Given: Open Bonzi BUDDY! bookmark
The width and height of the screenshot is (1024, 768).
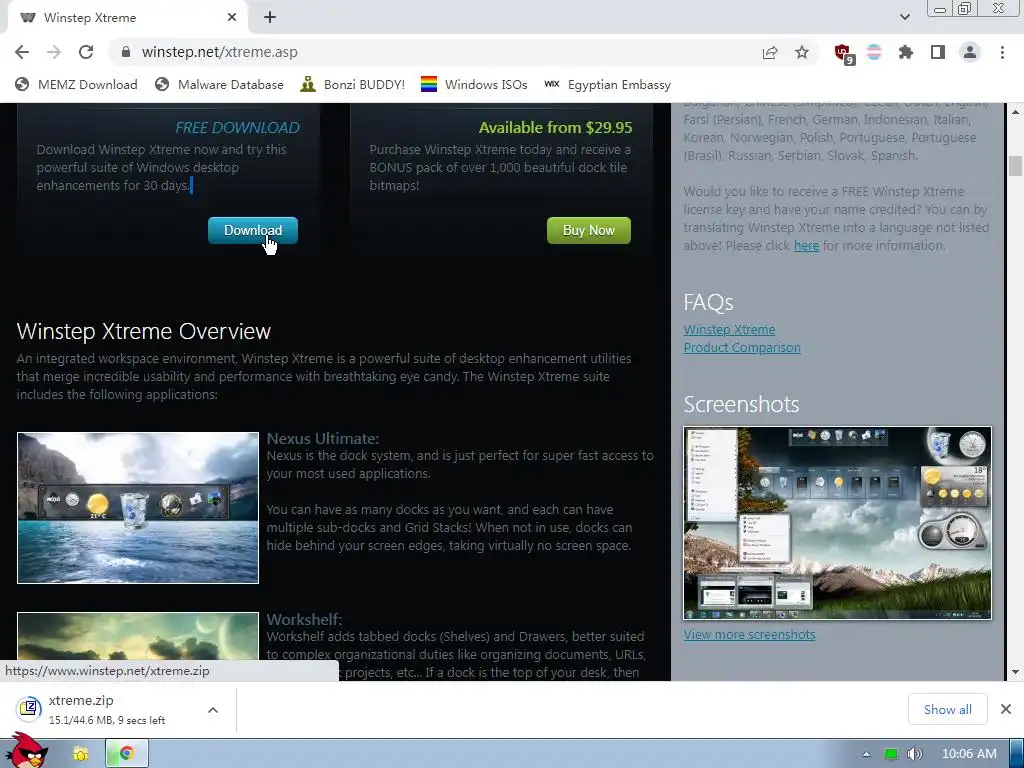Looking at the screenshot, I should pyautogui.click(x=353, y=84).
